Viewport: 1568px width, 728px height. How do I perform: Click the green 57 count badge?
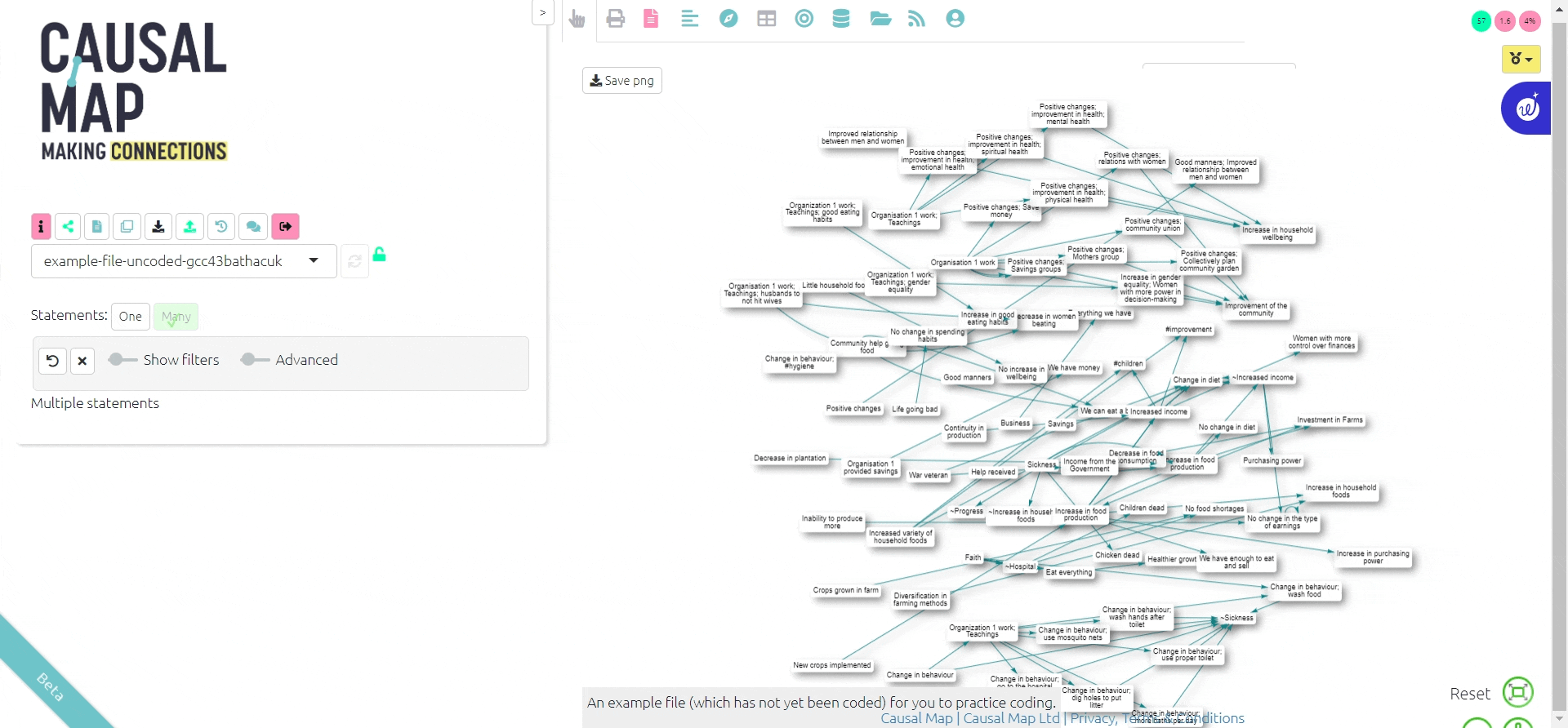(x=1481, y=21)
